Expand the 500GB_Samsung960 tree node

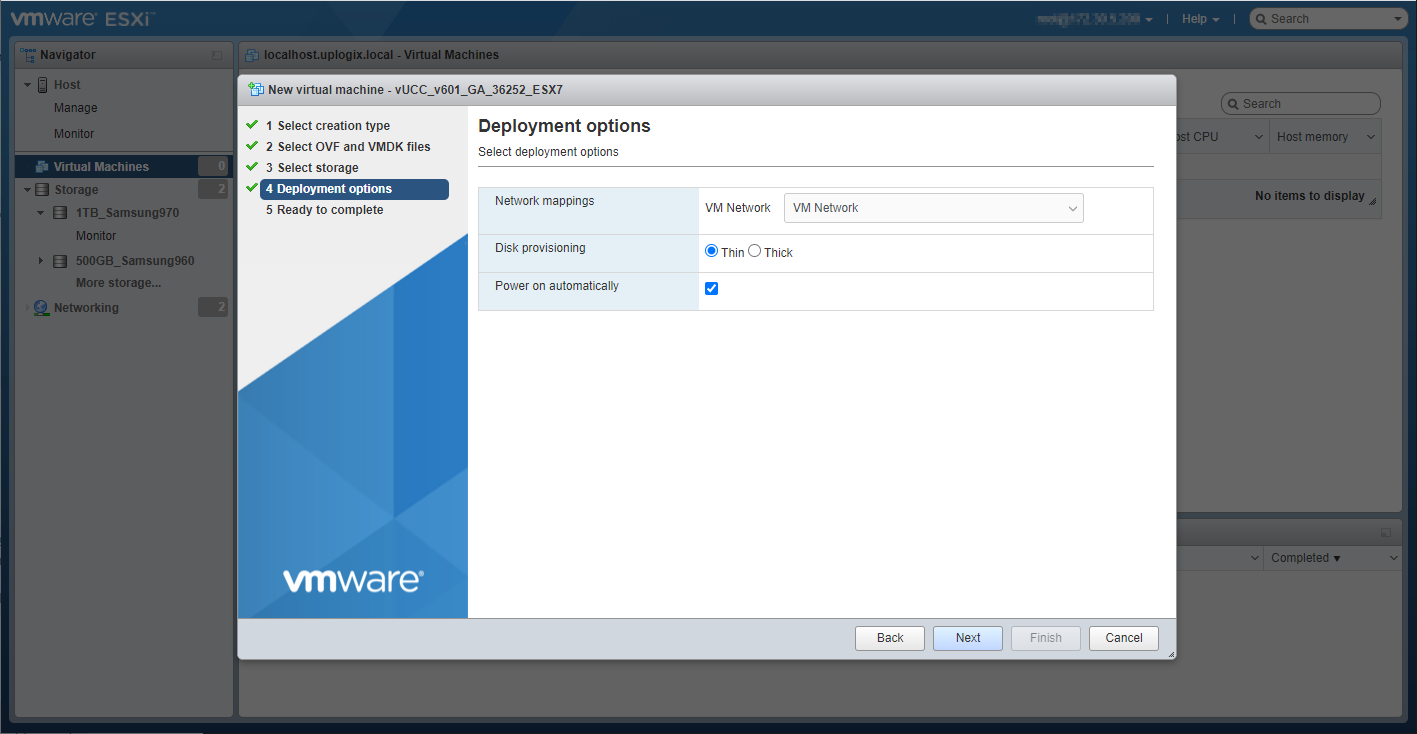[x=41, y=261]
